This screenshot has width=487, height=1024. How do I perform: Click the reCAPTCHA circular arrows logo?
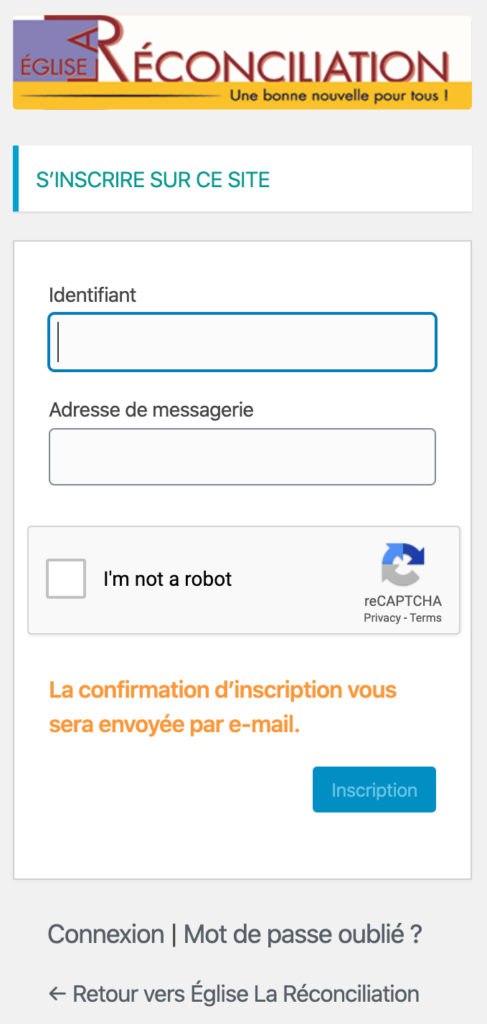point(403,564)
